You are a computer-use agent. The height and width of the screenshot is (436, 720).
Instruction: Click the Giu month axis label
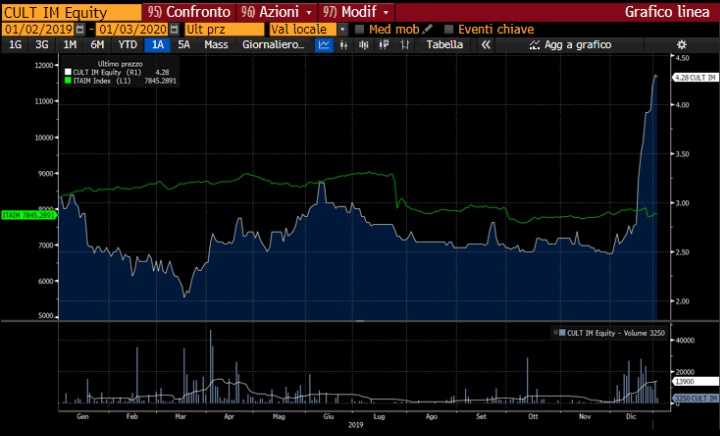pyautogui.click(x=328, y=416)
